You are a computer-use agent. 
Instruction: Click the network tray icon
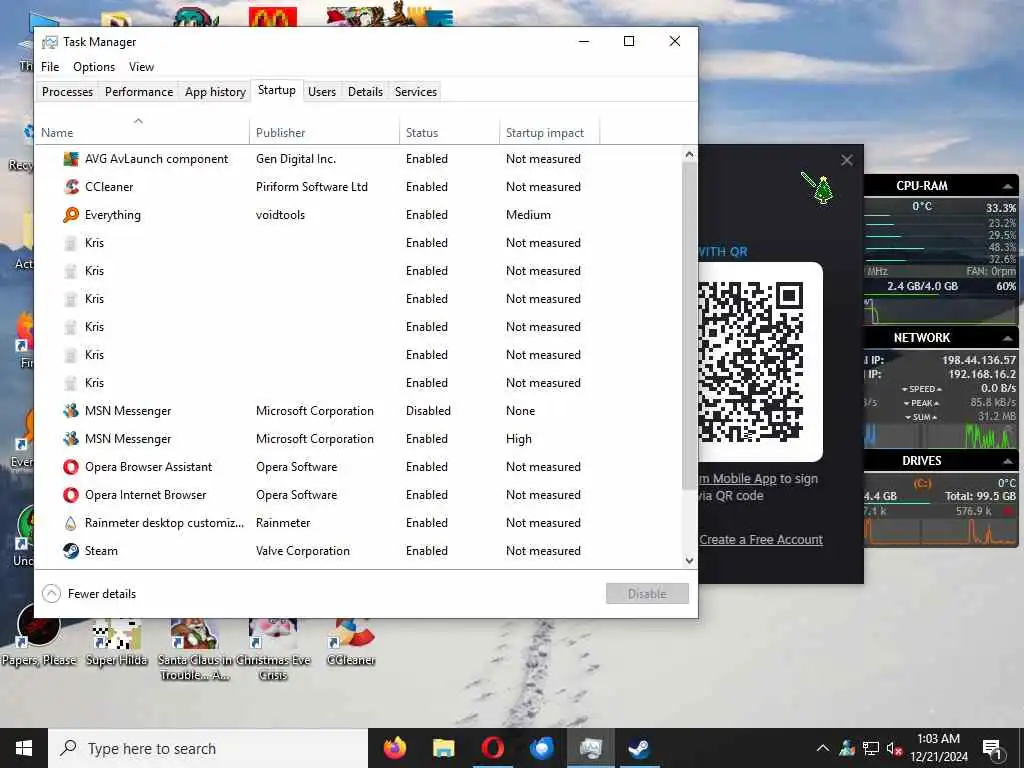pos(870,748)
